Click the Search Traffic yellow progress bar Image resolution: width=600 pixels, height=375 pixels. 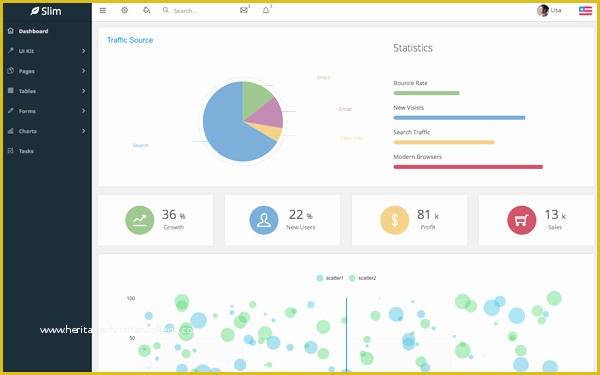click(444, 142)
